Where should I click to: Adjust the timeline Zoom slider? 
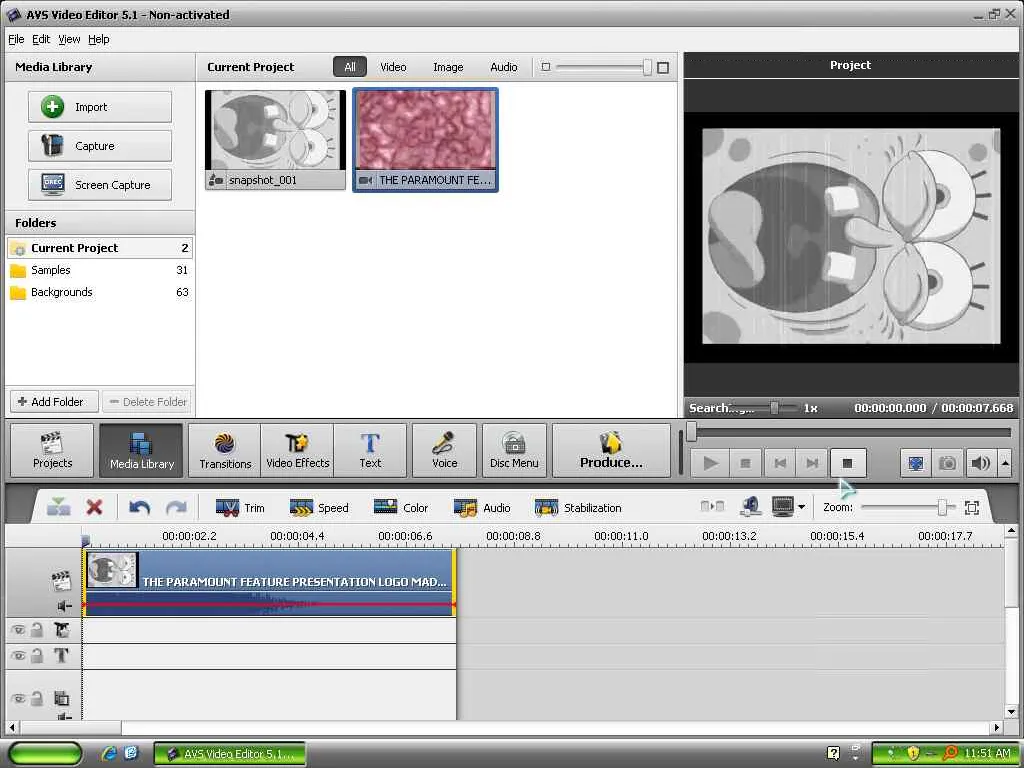[942, 507]
